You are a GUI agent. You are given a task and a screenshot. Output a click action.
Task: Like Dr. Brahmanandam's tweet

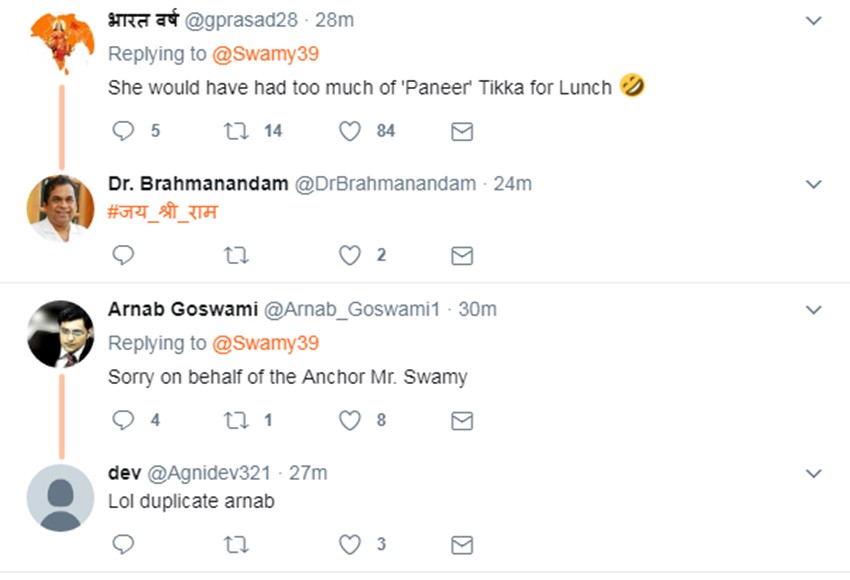tap(349, 256)
